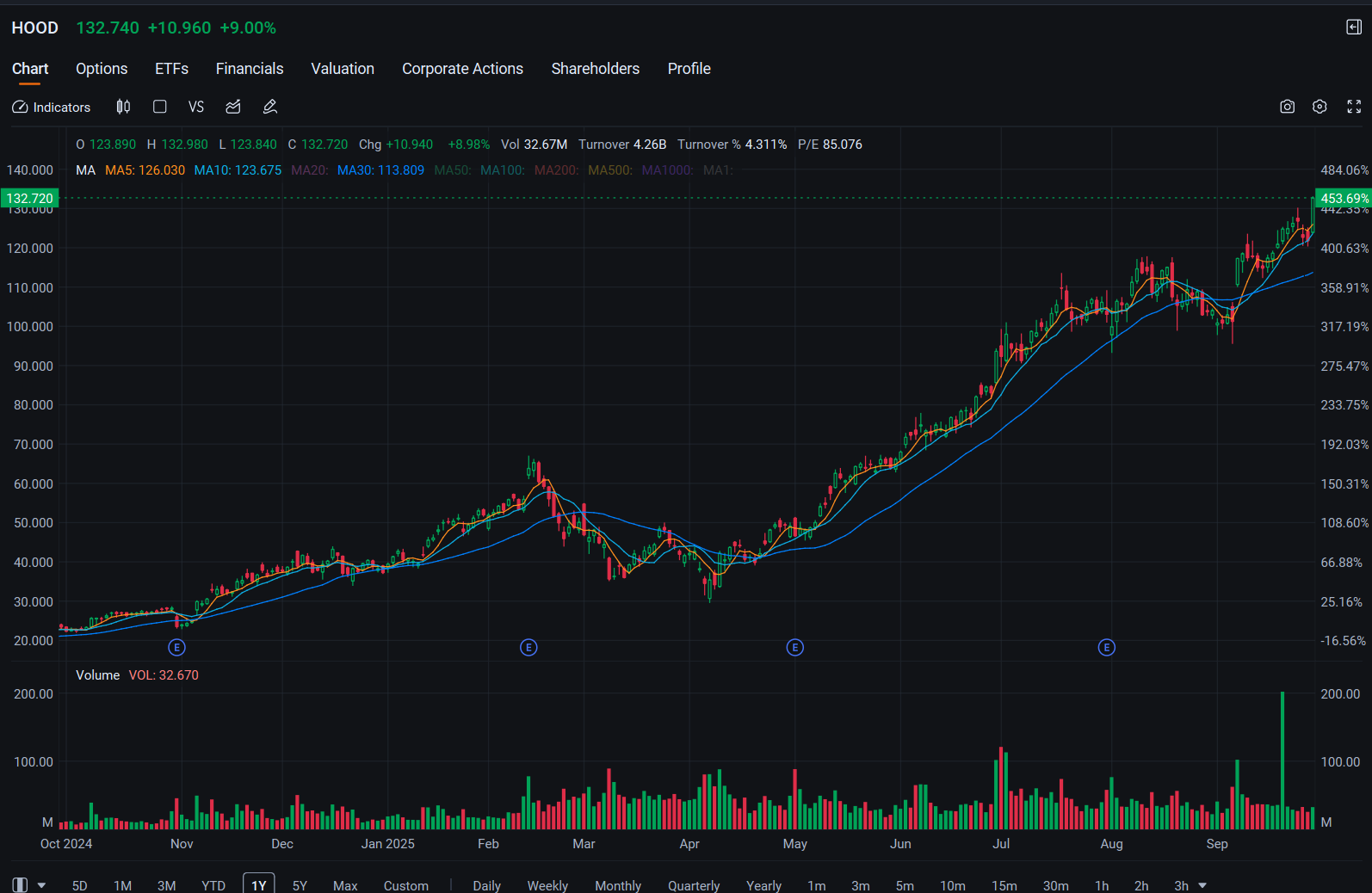Switch to Daily candles
This screenshot has height=893, width=1372.
pos(486,885)
